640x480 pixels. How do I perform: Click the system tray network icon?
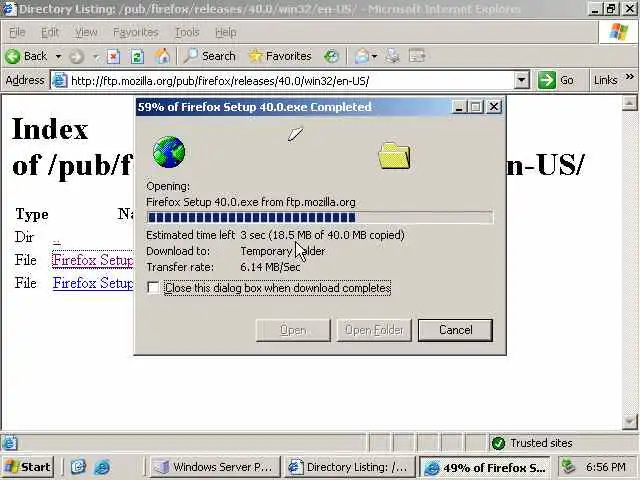(x=569, y=467)
